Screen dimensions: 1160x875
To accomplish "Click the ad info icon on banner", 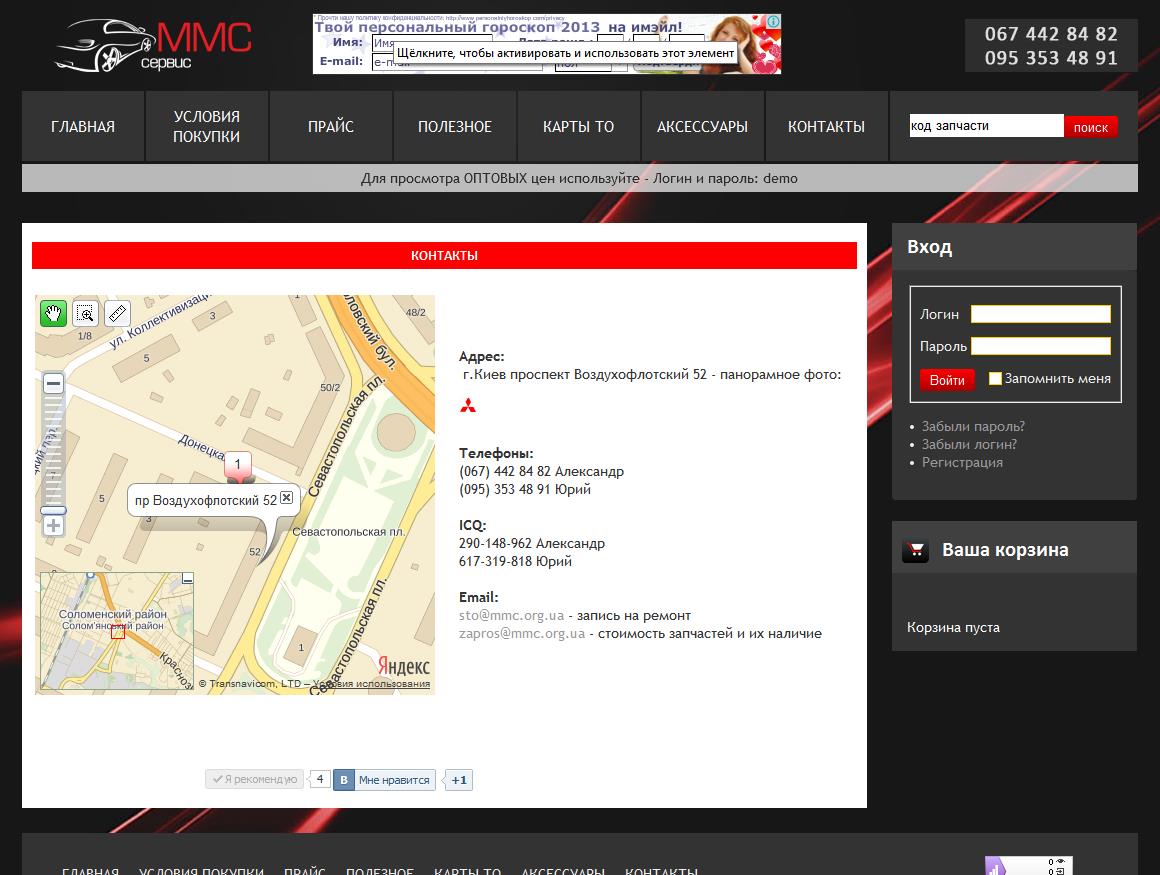I will click(773, 21).
